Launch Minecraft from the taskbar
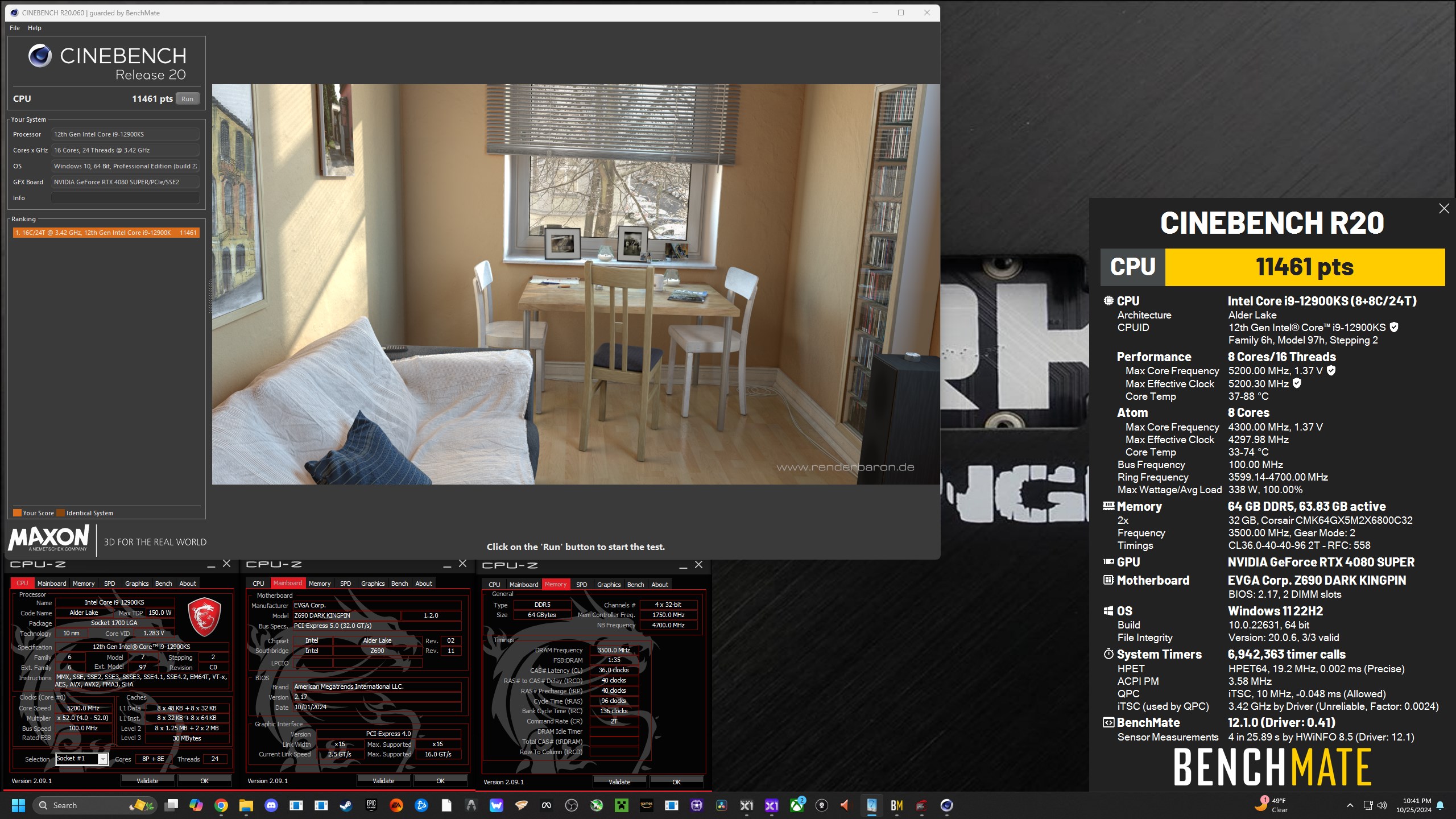This screenshot has width=1456, height=819. click(622, 805)
